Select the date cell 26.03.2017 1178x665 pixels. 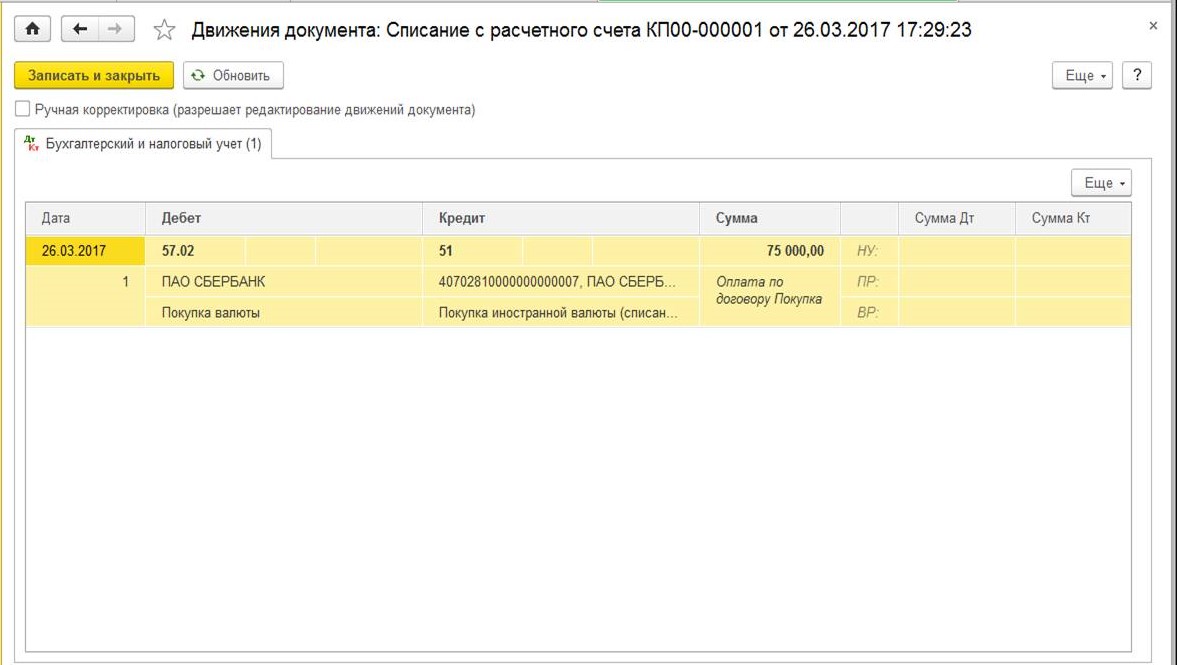pos(74,251)
